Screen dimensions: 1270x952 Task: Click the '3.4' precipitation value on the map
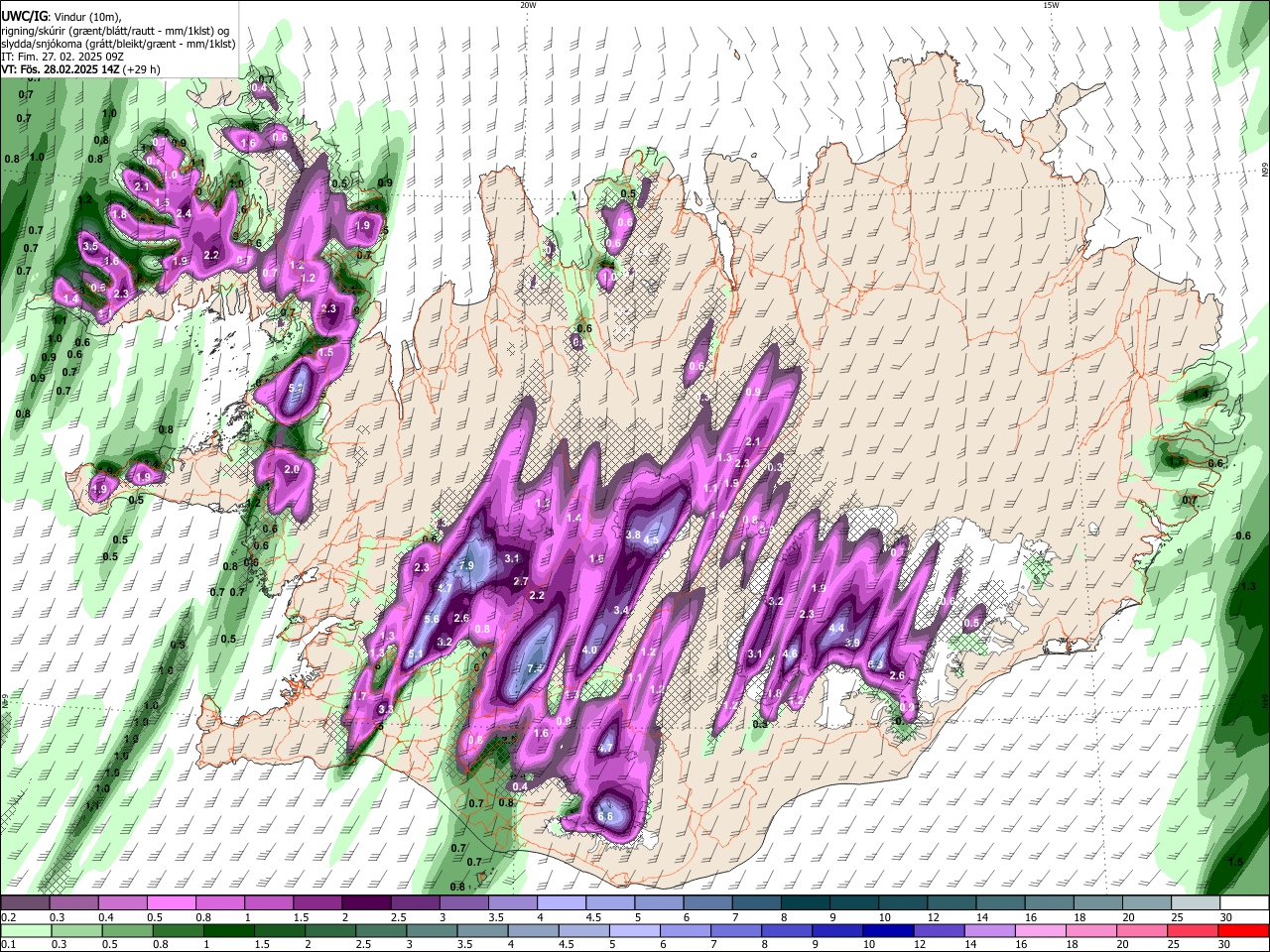(622, 610)
